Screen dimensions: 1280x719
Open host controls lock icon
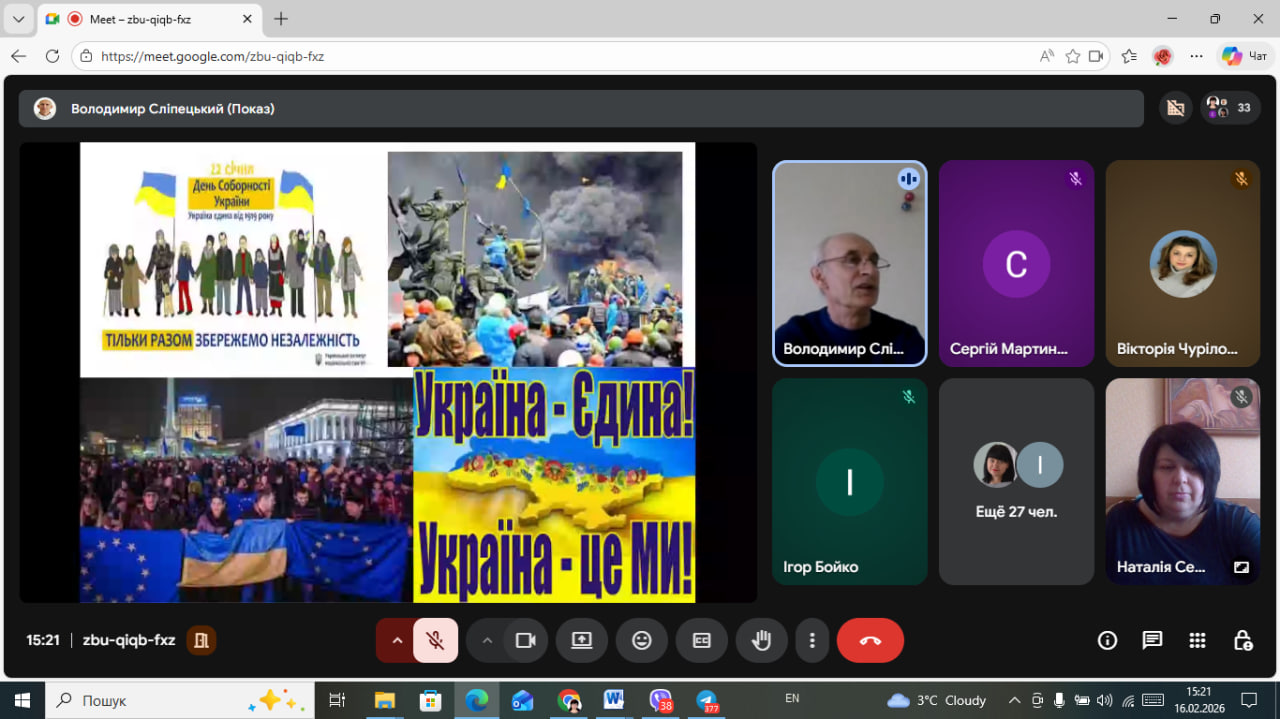[1242, 641]
